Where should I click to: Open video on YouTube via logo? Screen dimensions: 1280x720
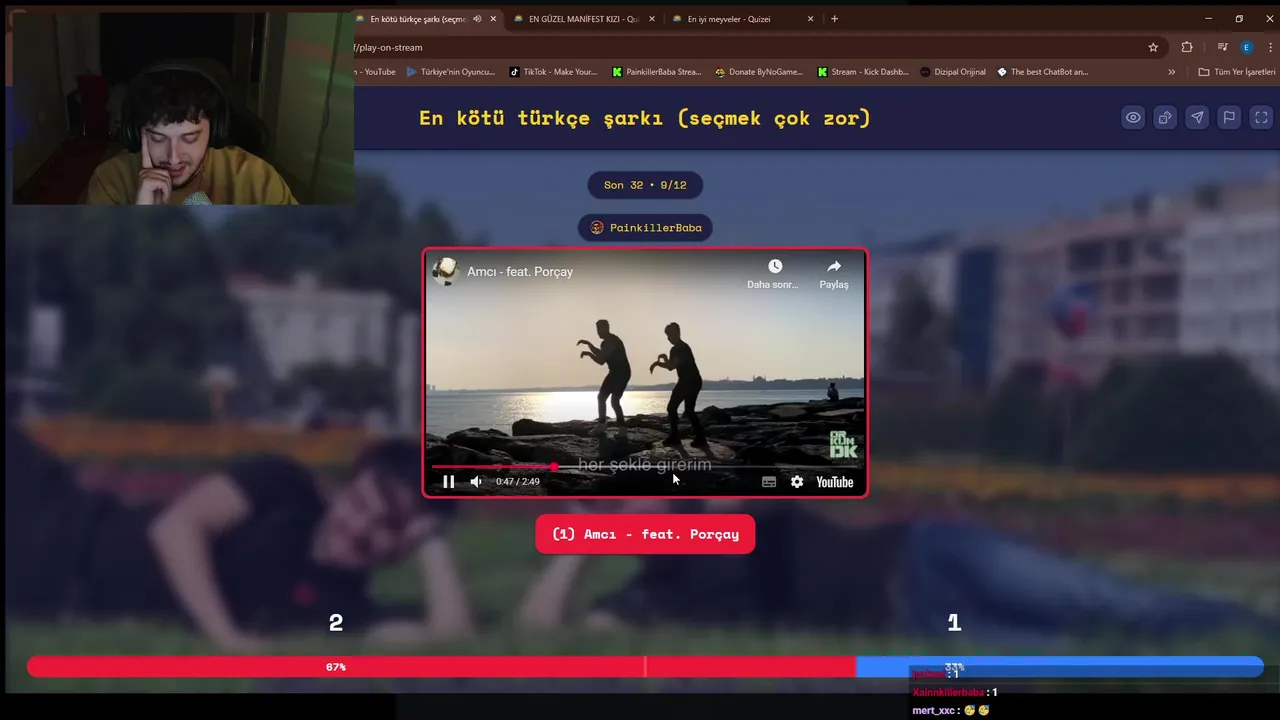(834, 482)
